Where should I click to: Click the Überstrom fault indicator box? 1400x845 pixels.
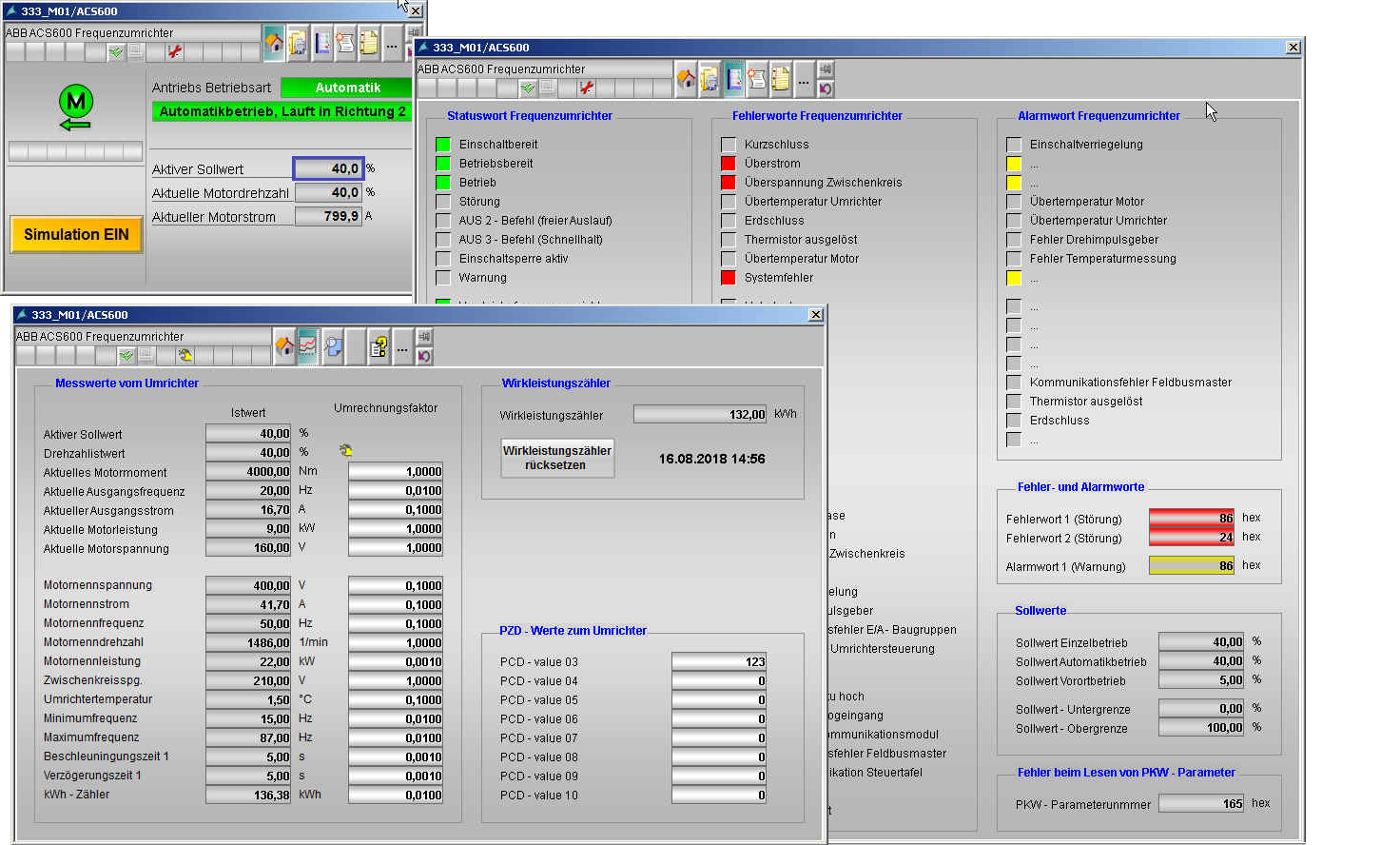[729, 164]
